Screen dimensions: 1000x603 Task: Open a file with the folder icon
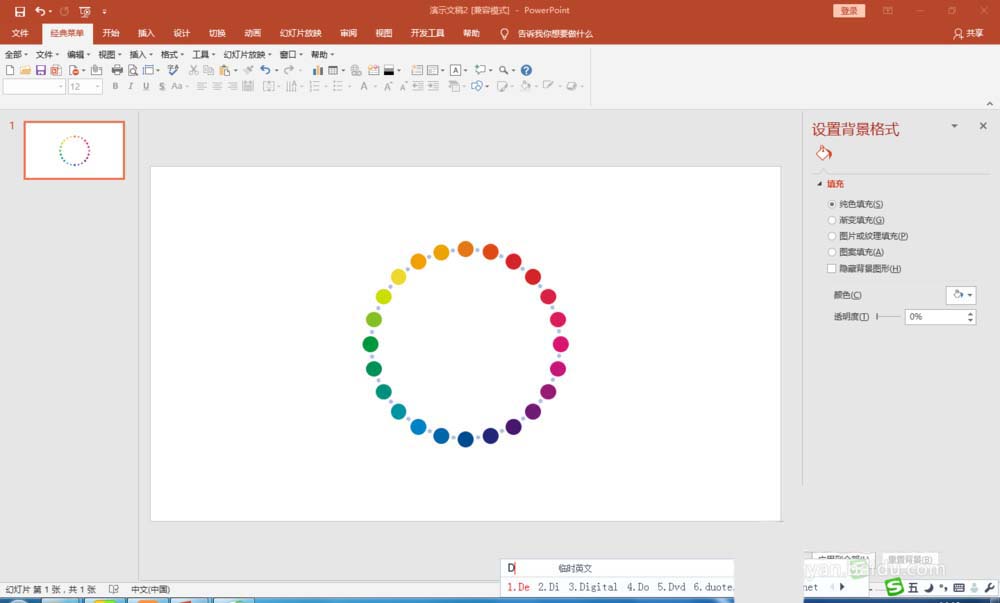26,70
